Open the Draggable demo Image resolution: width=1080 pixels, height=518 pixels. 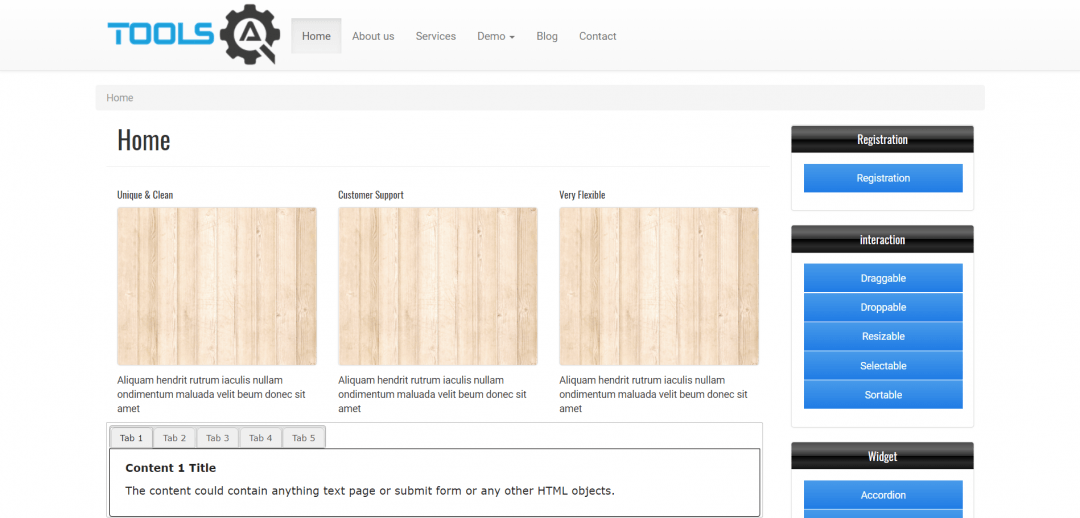(x=883, y=278)
